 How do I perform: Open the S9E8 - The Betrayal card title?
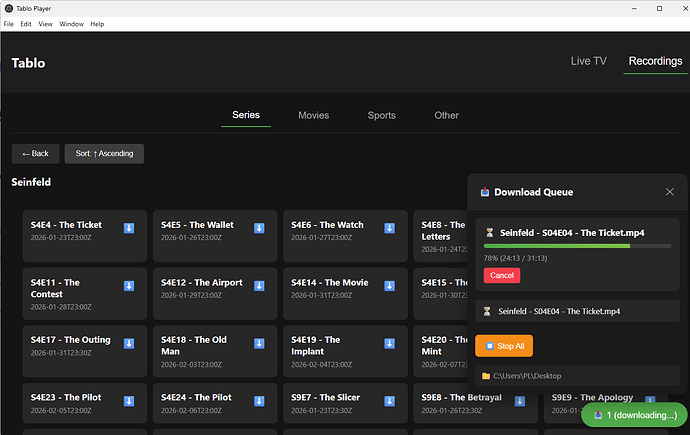[461, 397]
